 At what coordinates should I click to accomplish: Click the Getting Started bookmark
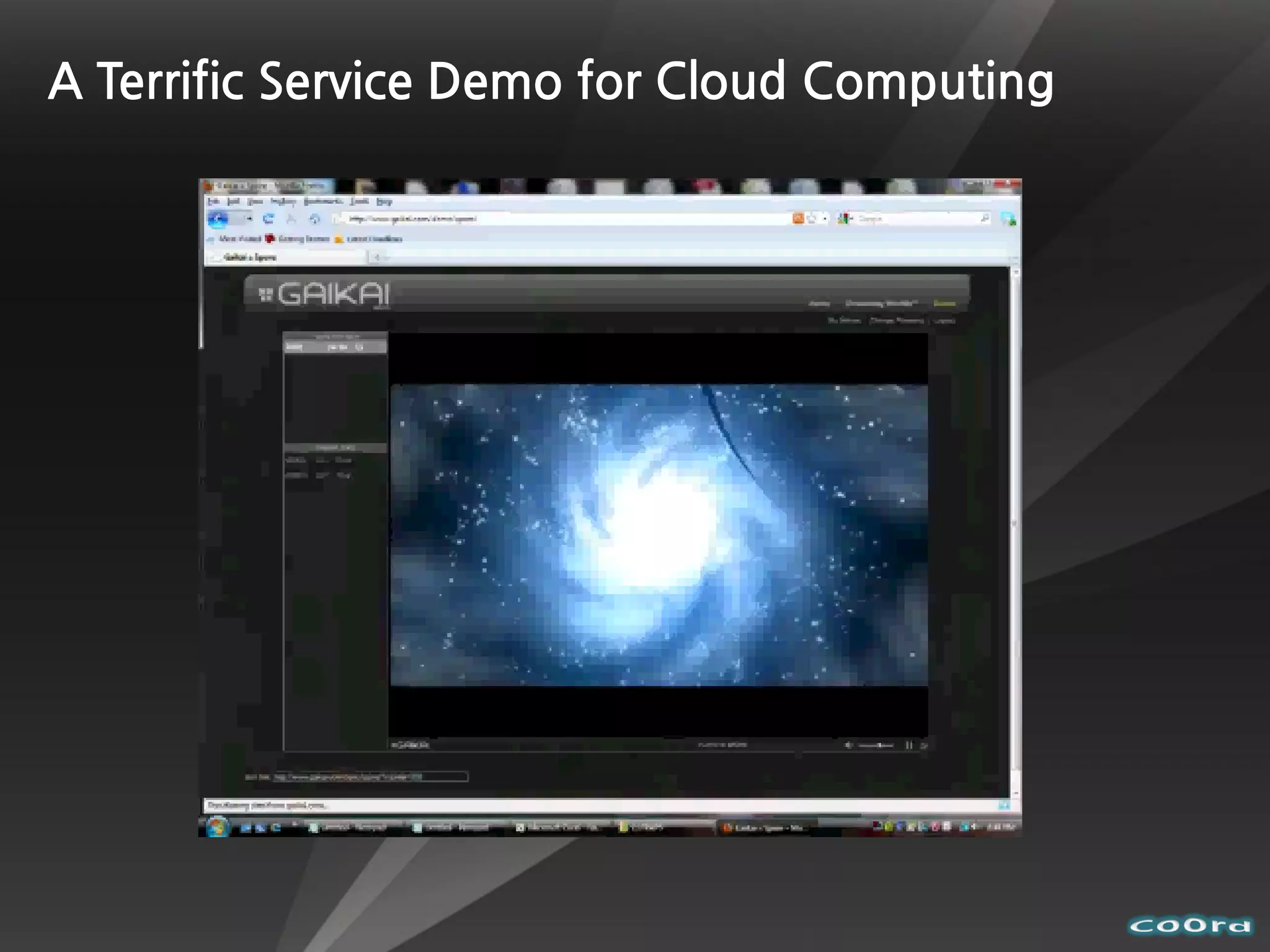tap(297, 239)
